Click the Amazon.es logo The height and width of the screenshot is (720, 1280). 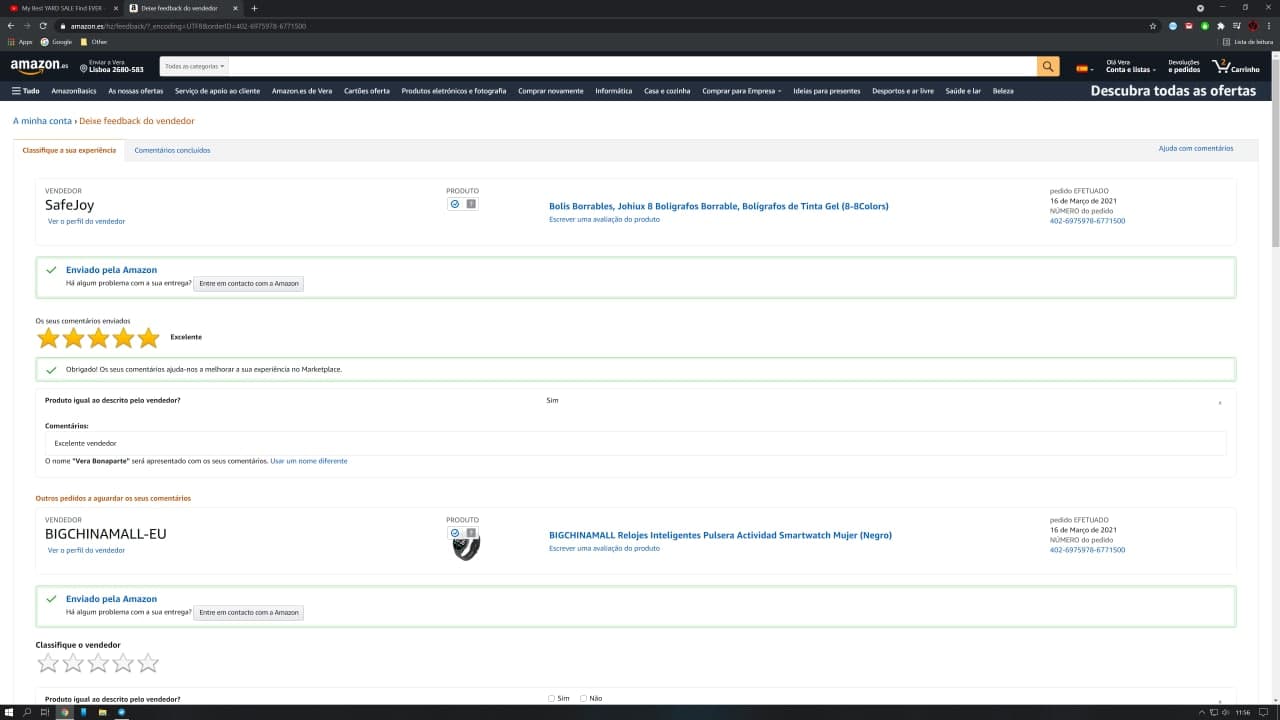point(39,66)
